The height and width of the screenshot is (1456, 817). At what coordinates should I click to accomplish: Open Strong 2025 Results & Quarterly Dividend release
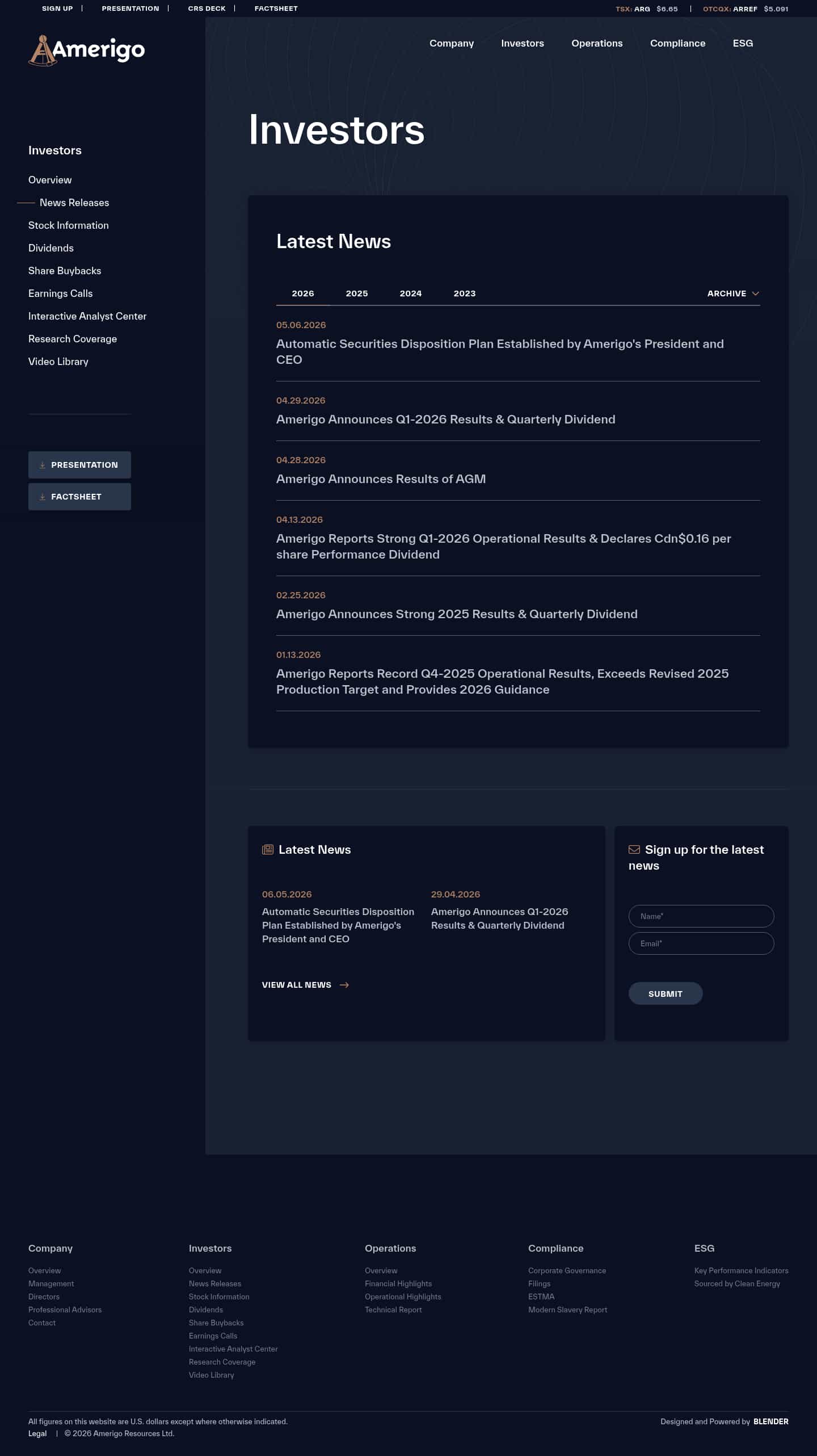[x=457, y=614]
